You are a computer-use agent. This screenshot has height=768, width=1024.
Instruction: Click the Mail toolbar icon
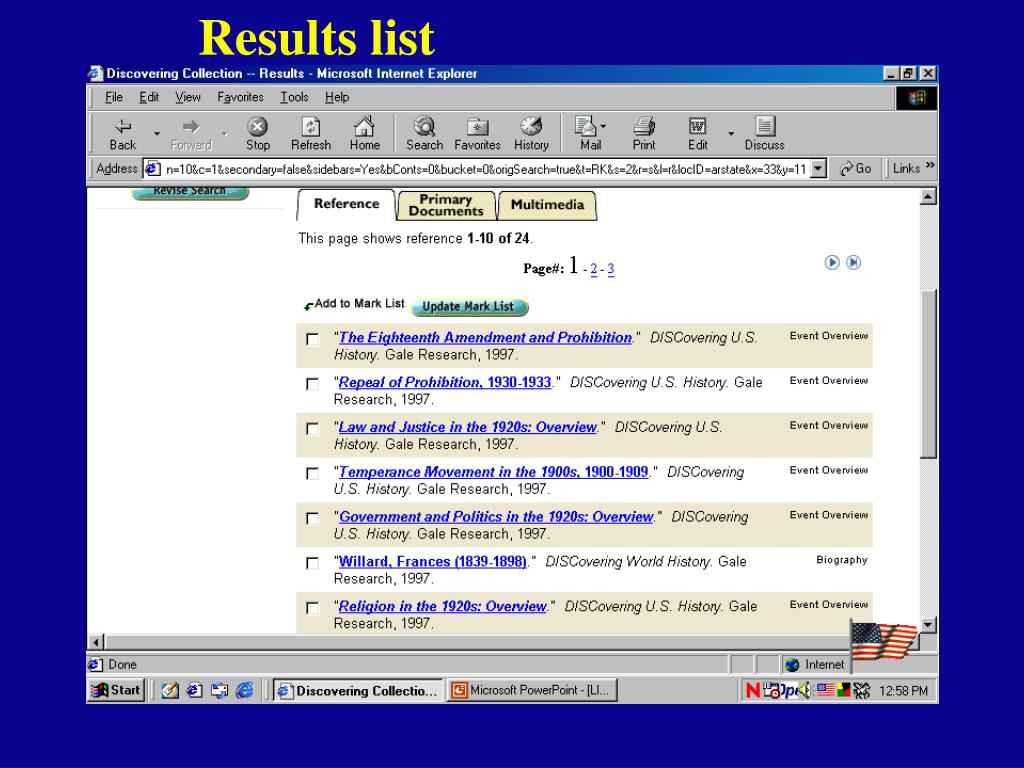[589, 134]
